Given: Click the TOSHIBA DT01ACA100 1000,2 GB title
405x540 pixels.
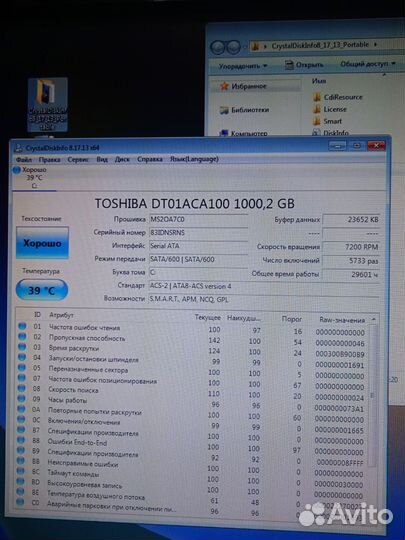Looking at the screenshot, I should coord(195,204).
